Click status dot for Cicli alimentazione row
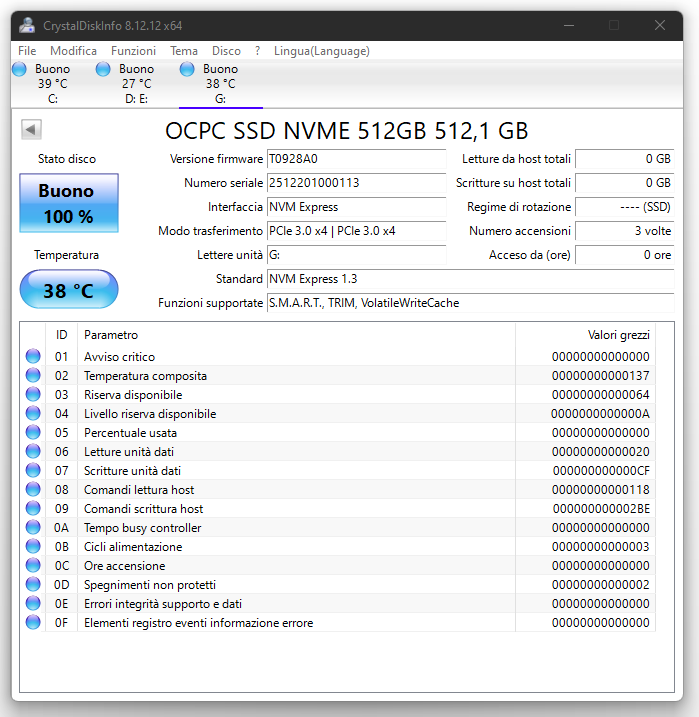Screen dimensions: 699x717 click(33, 546)
